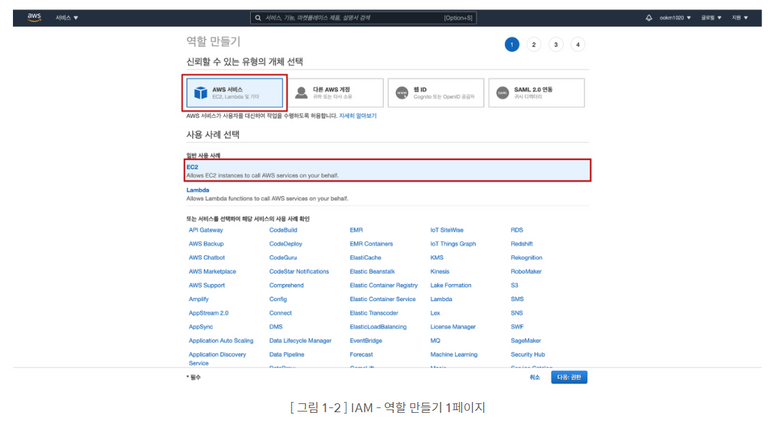Select the Lambda use case

click(387, 194)
